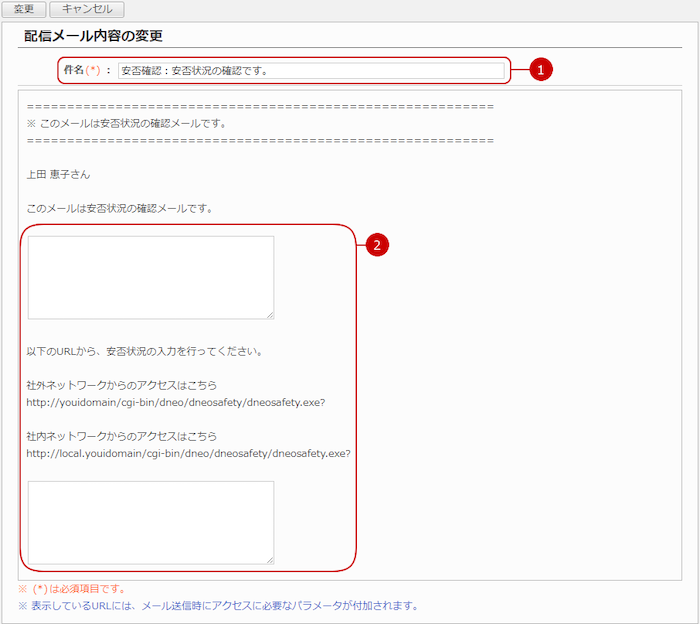
Task: Click the internal network URL local.youidomain
Action: tap(188, 453)
